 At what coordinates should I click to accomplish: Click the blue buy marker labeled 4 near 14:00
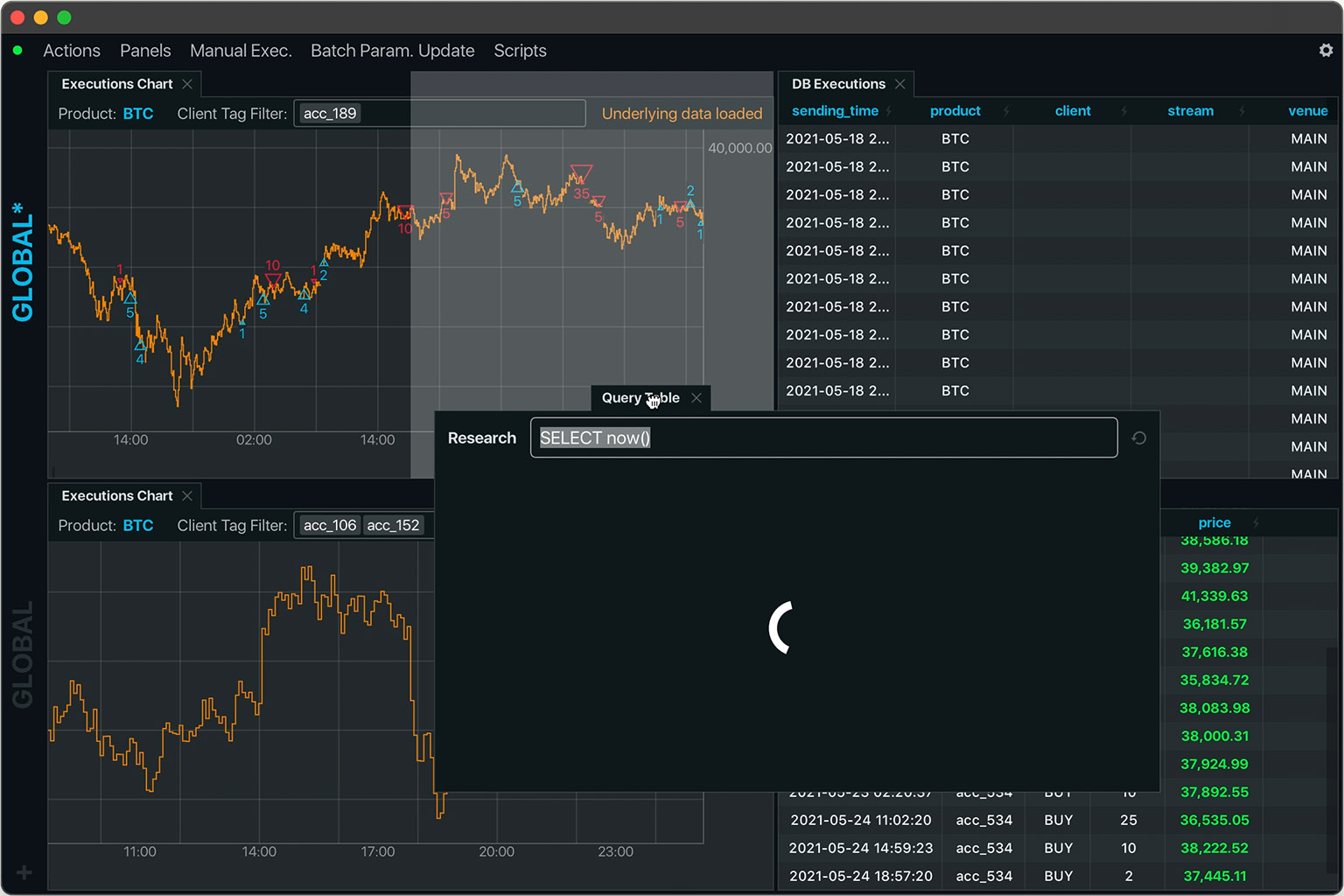(x=140, y=345)
